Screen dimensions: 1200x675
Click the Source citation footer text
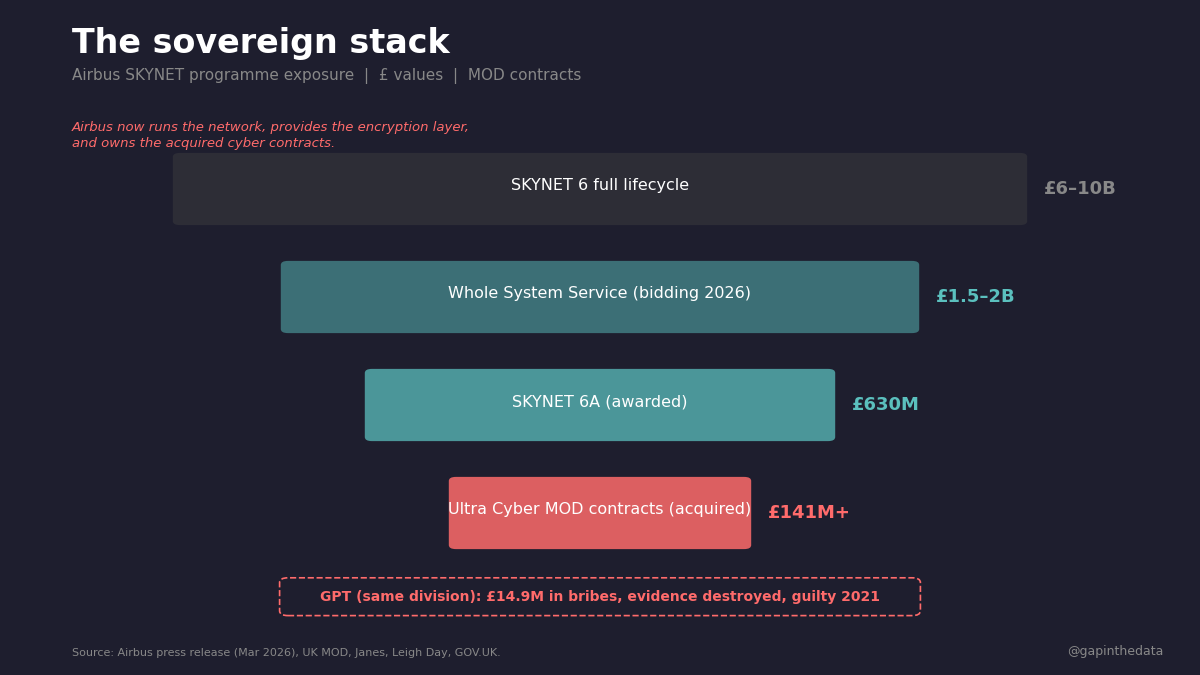tap(286, 653)
